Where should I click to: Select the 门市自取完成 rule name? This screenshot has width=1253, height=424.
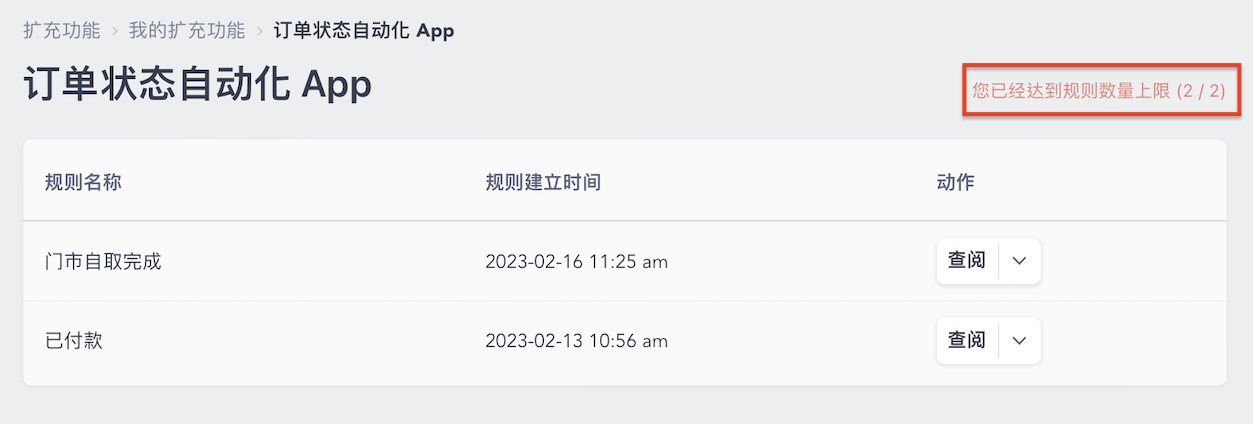point(103,262)
